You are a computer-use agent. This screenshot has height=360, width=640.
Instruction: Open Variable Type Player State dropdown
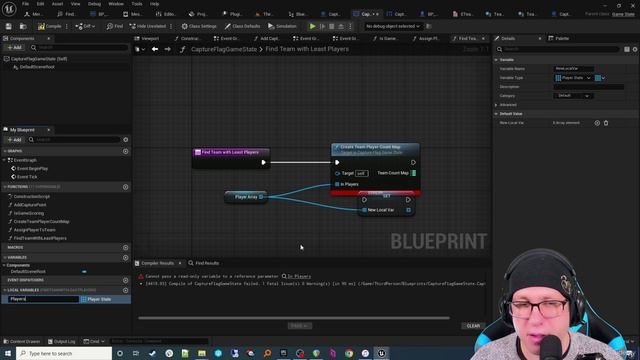(x=573, y=78)
